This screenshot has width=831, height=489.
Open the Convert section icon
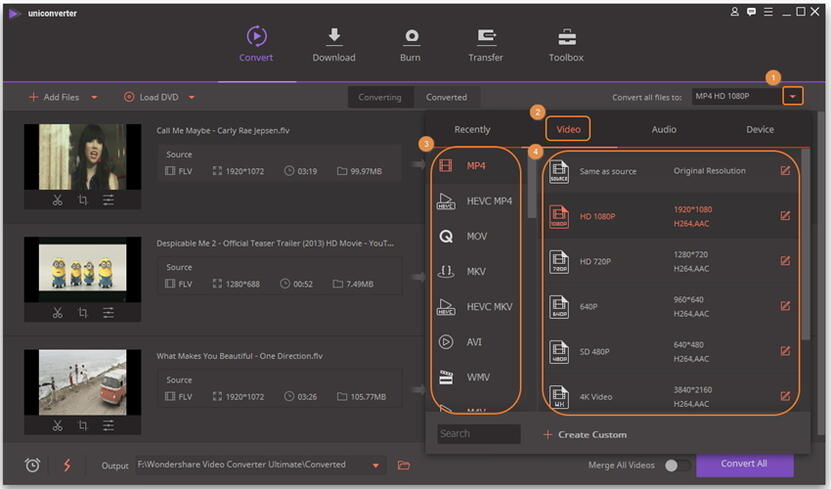click(x=257, y=36)
